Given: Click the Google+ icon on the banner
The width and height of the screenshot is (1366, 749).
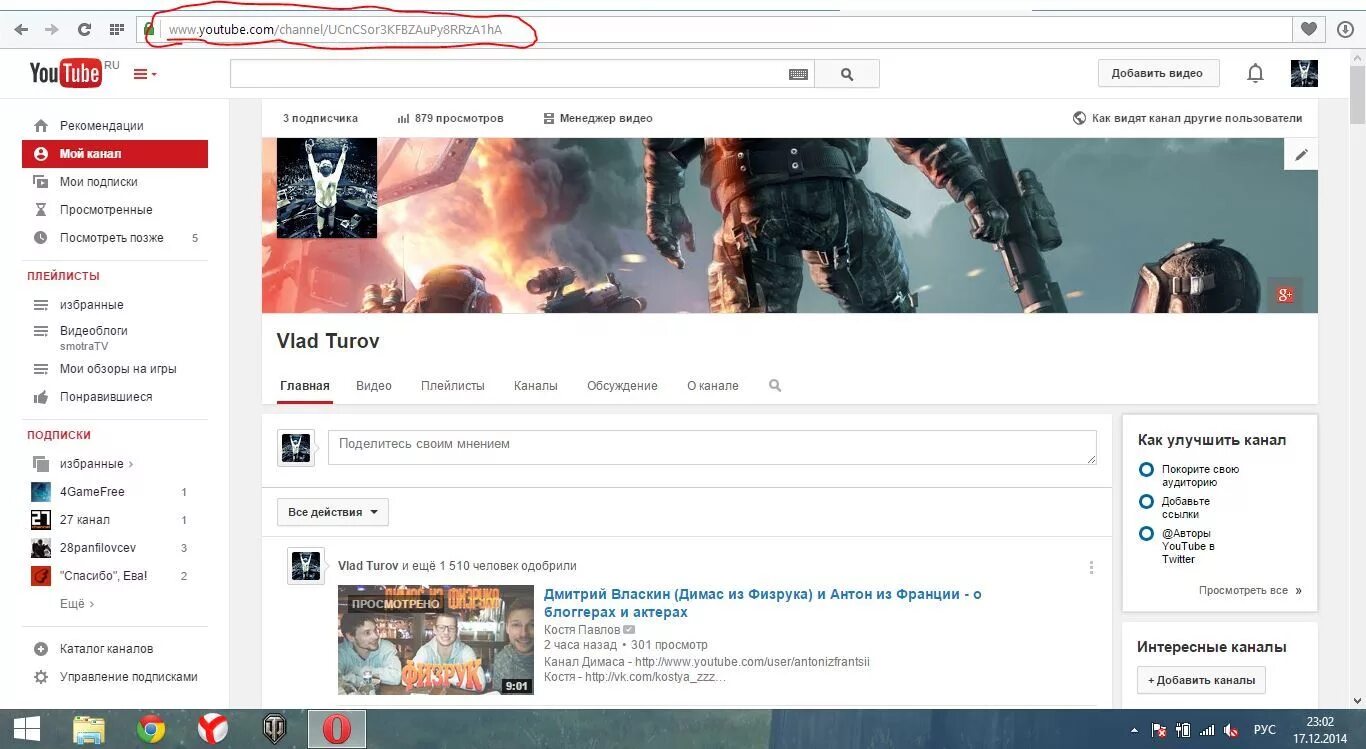Looking at the screenshot, I should coord(1285,294).
